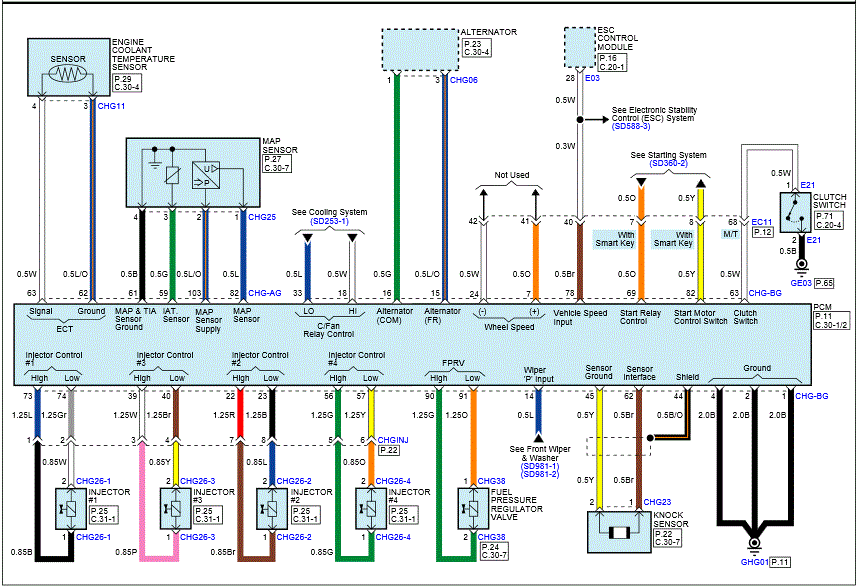Click the engine coolant temperature sensor symbol
Viewport: 857px width, 587px height.
(69, 72)
